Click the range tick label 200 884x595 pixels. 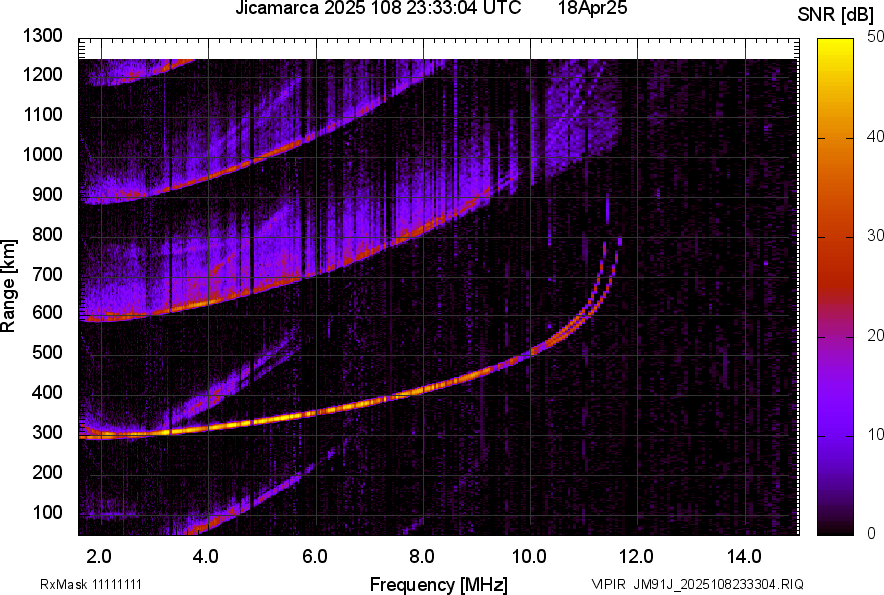(x=47, y=472)
